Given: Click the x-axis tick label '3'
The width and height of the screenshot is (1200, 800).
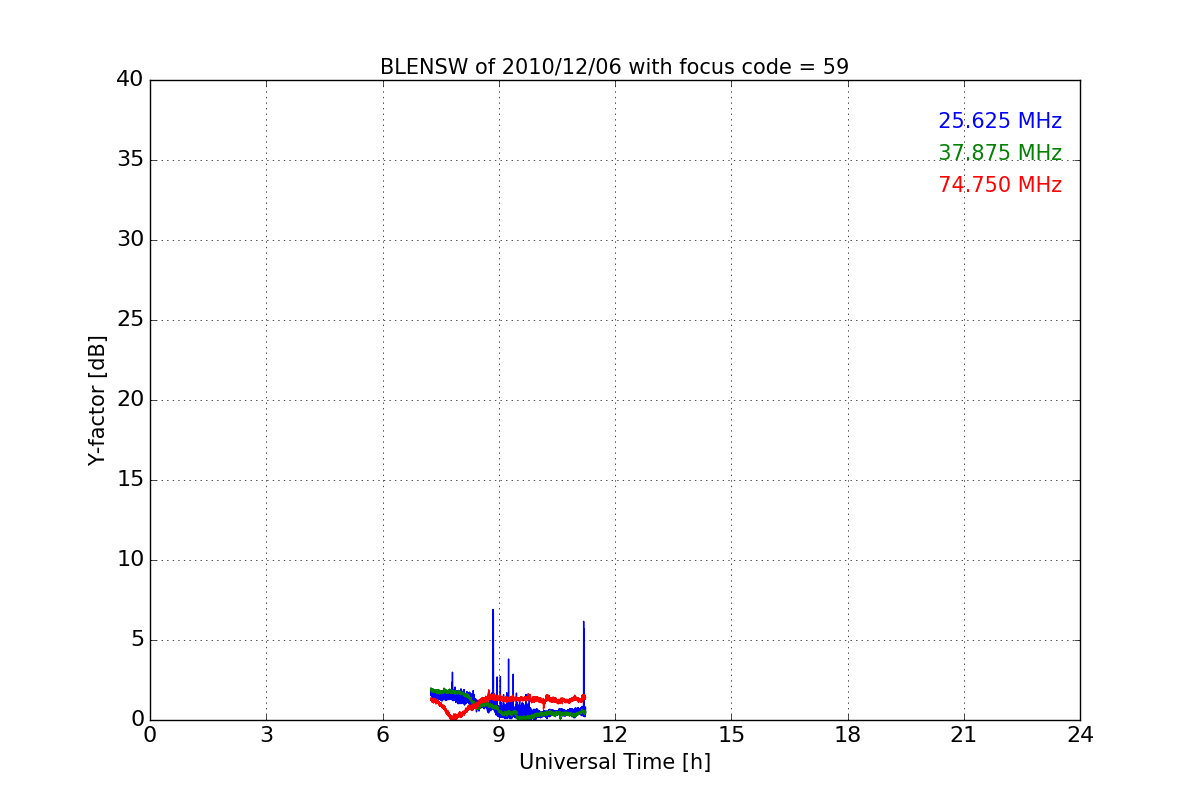Looking at the screenshot, I should [266, 735].
